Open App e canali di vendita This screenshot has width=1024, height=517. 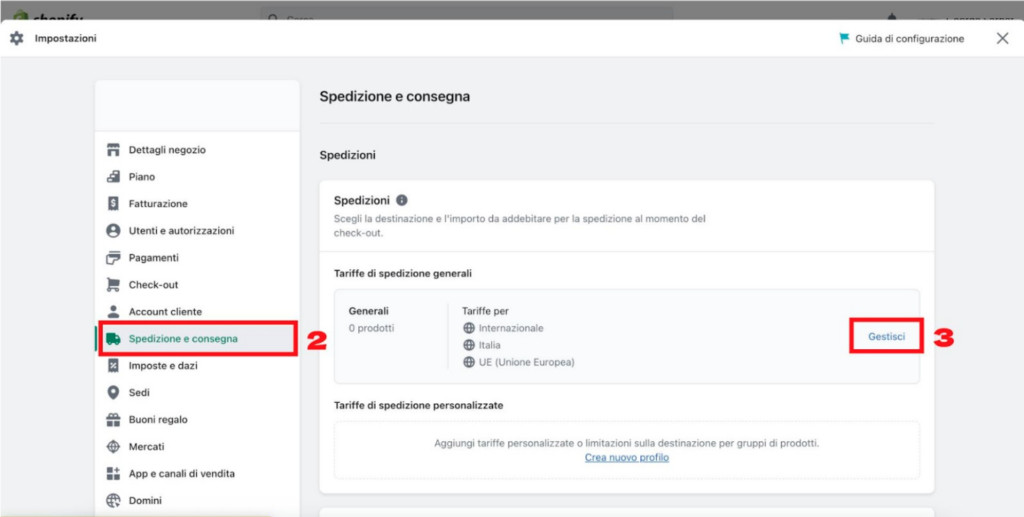pos(181,474)
